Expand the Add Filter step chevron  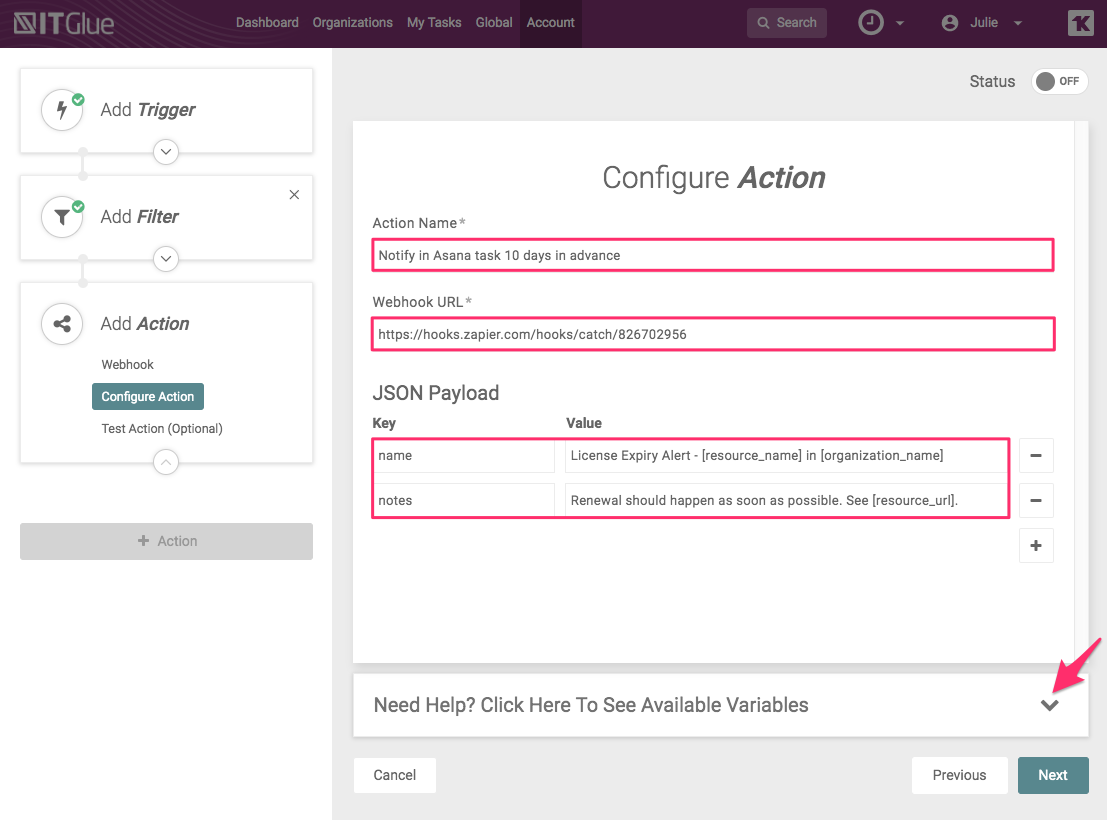pos(166,259)
